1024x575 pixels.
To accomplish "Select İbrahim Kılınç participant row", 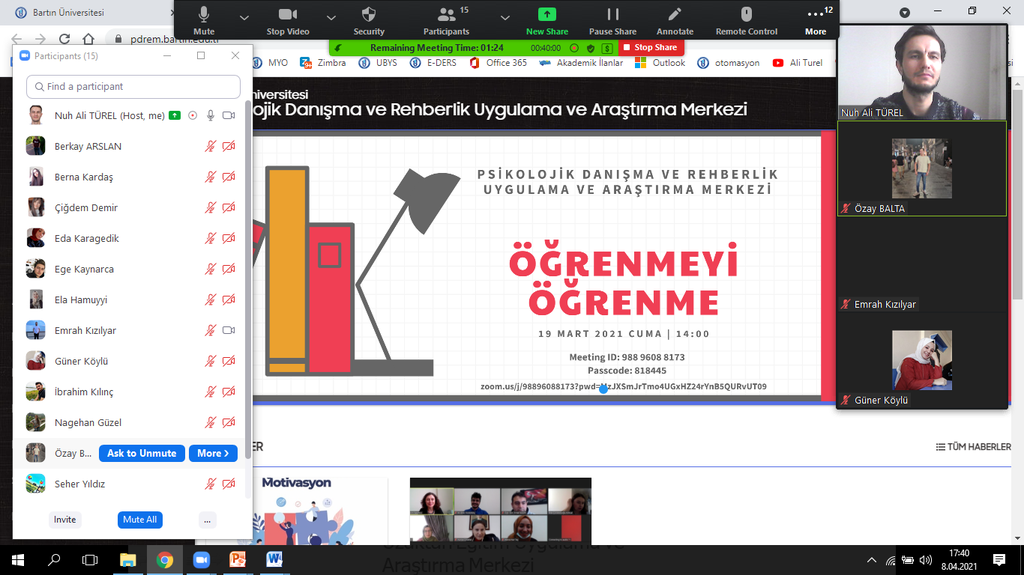I will coord(131,392).
